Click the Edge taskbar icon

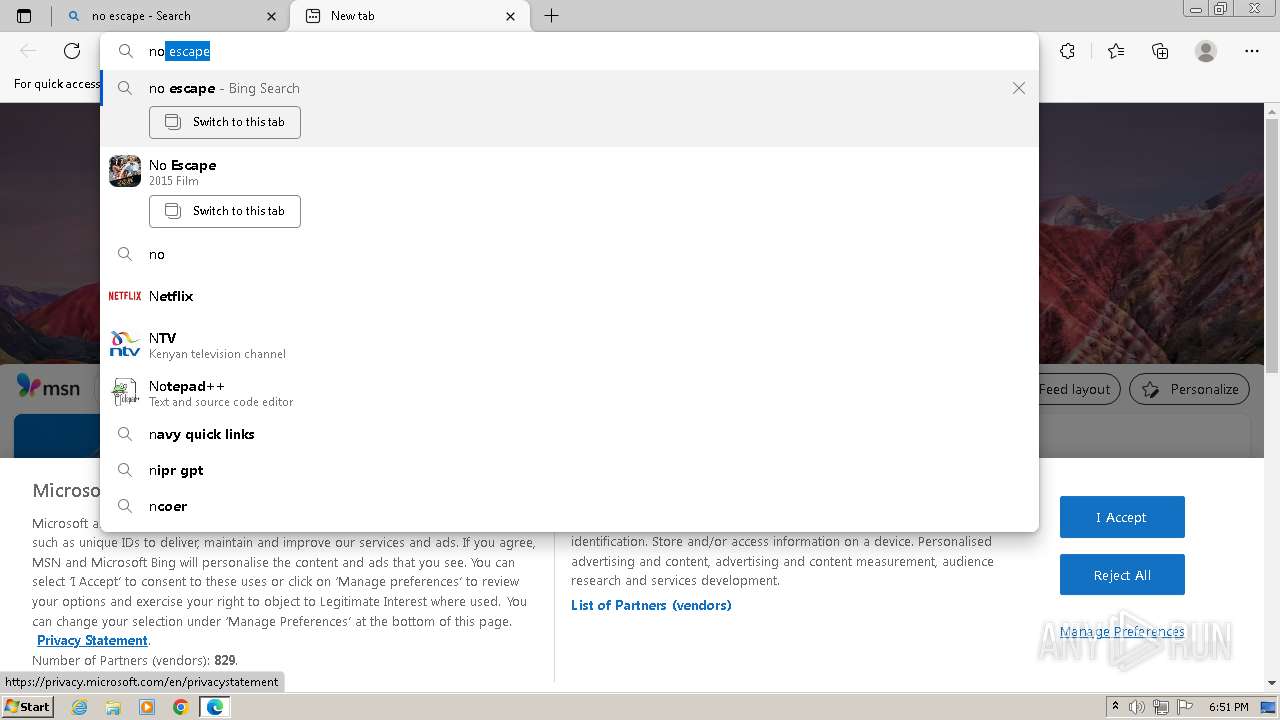pos(214,707)
